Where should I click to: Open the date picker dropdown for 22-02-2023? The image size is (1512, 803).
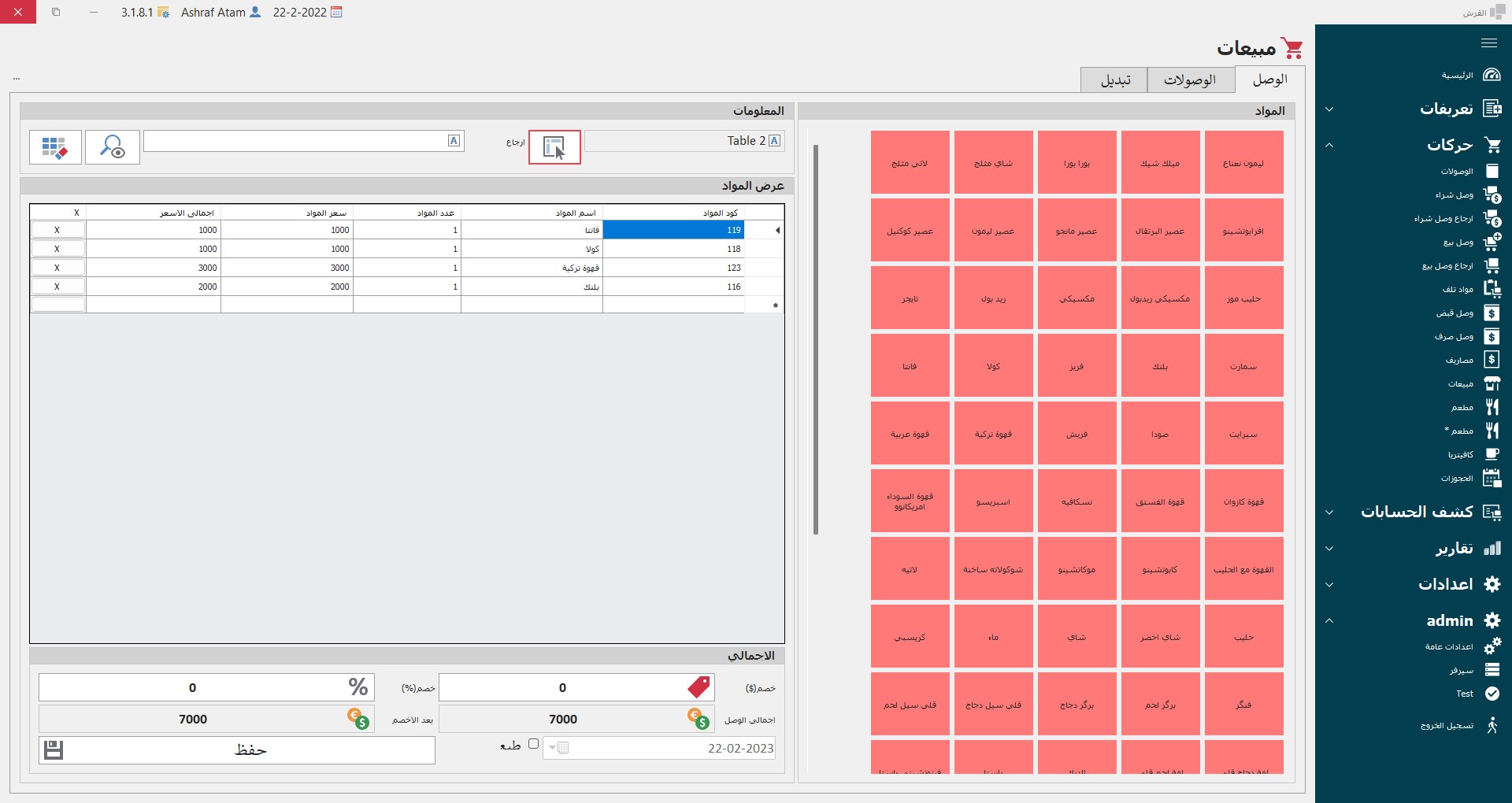pos(553,748)
